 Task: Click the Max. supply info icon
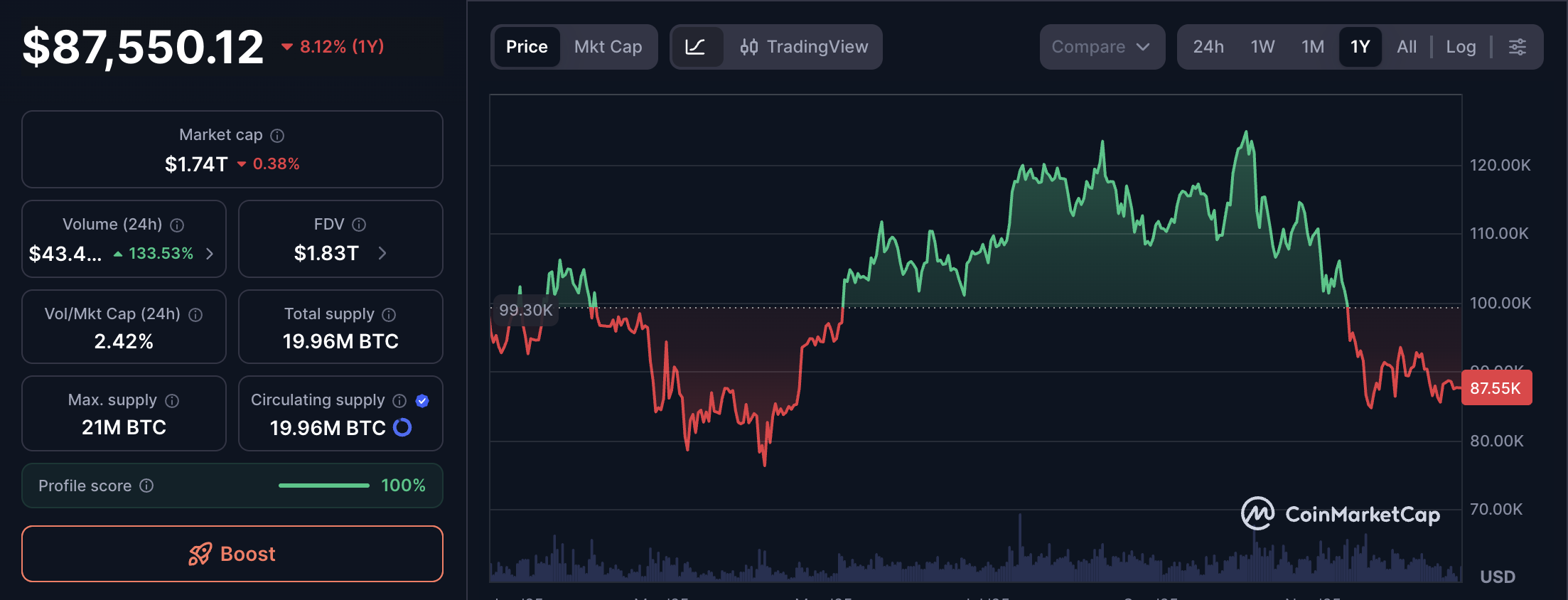pyautogui.click(x=173, y=400)
